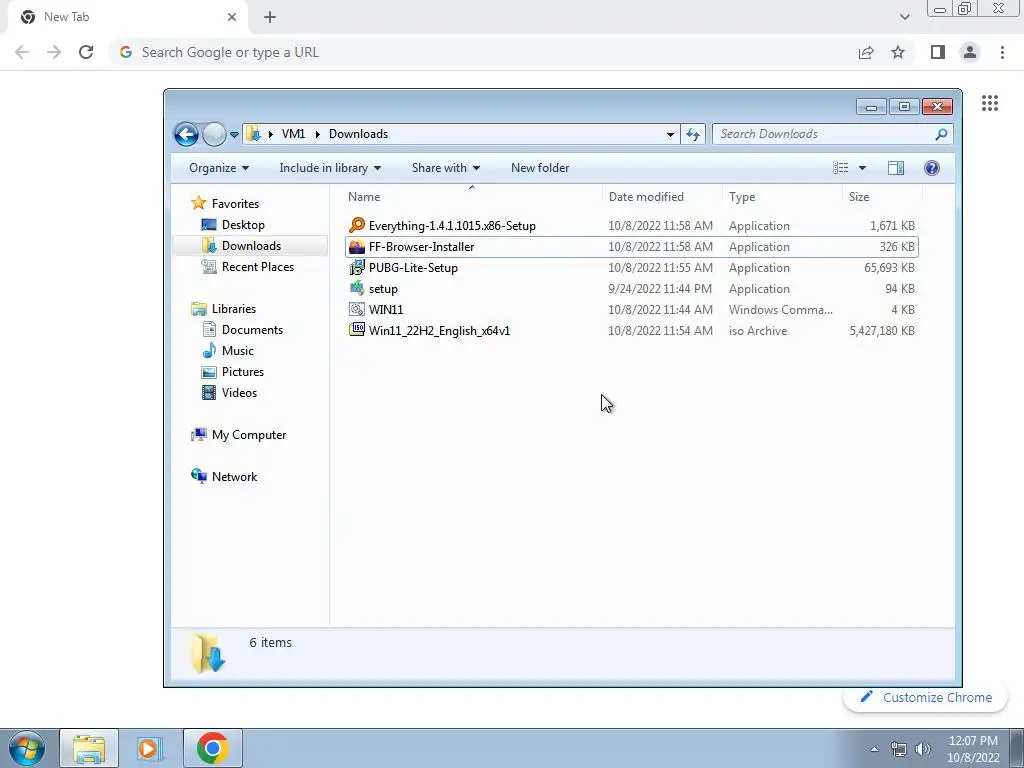Sort files by Size column
This screenshot has height=768, width=1024.
[859, 197]
